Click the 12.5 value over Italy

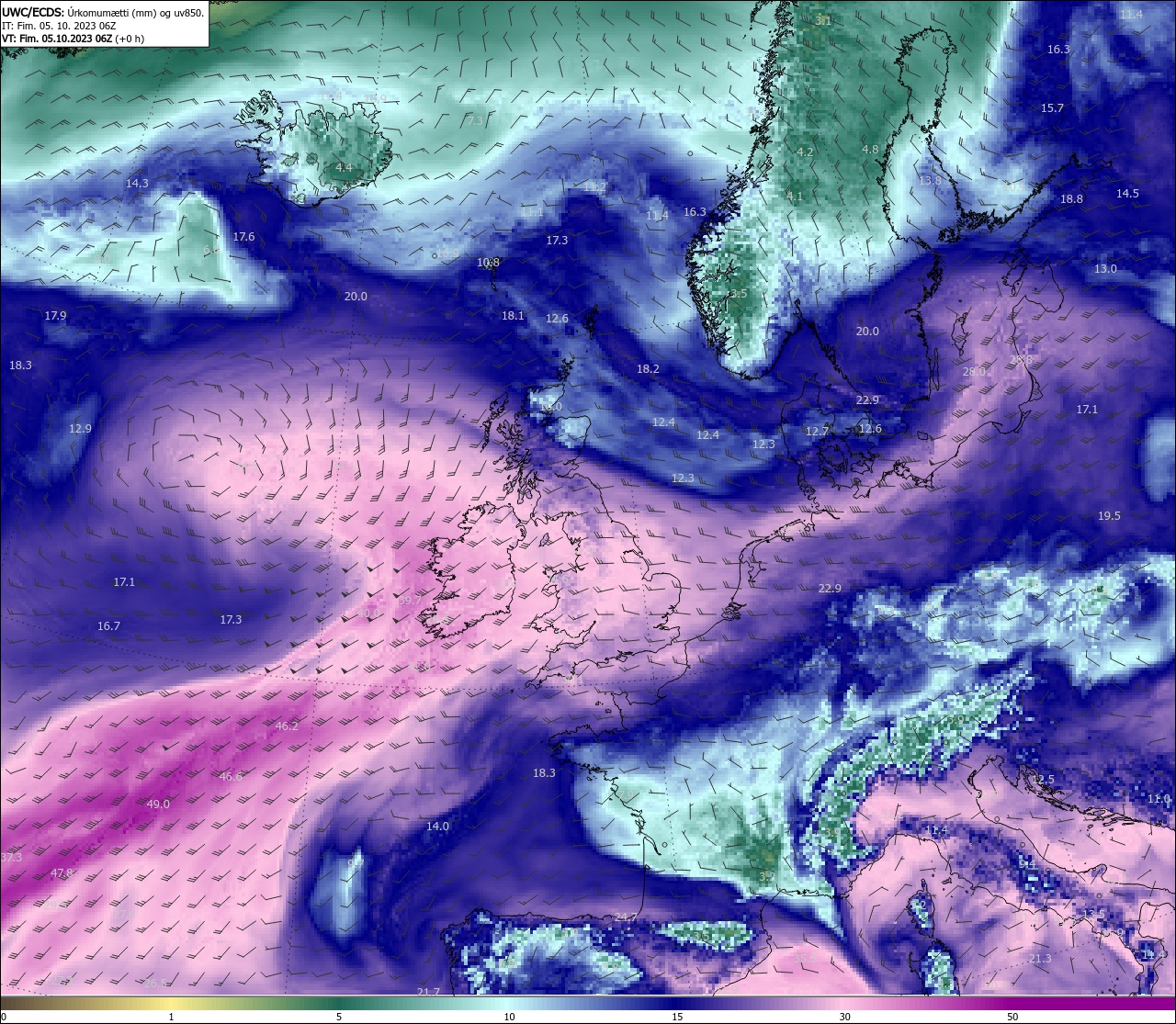click(x=1043, y=780)
